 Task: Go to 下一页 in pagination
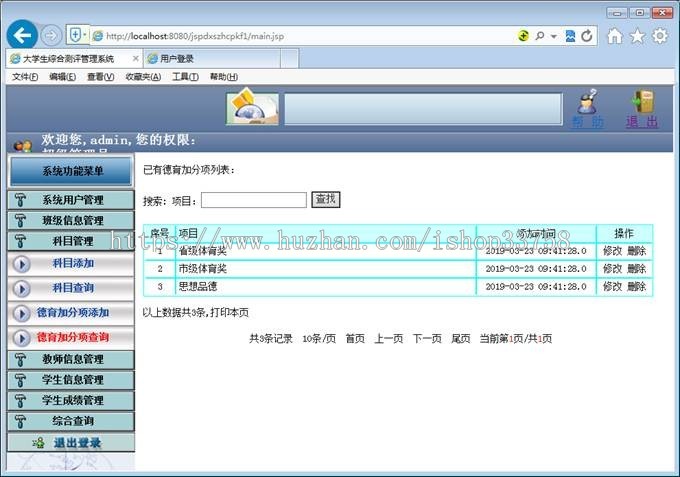pyautogui.click(x=427, y=339)
